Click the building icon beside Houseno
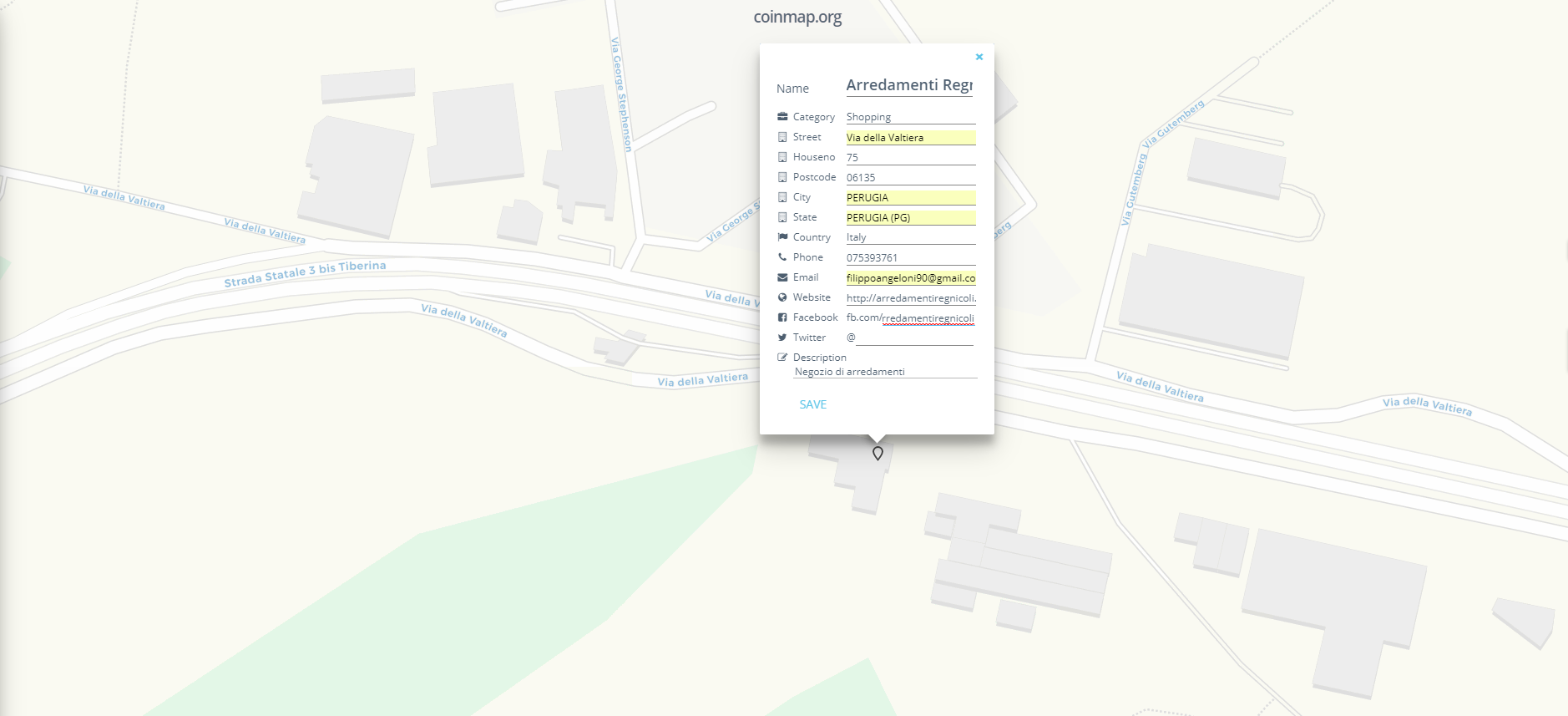Screen dimensions: 1568x716 [782, 157]
